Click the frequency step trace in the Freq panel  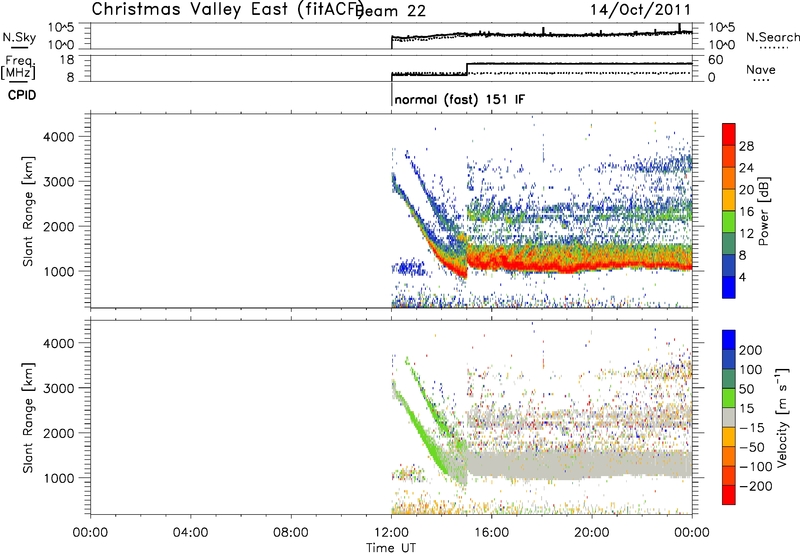541,68
